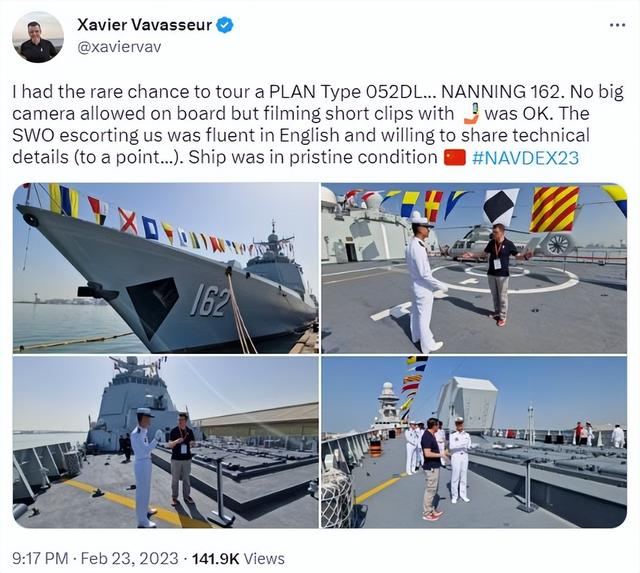Click the red-yellow striped signal flag
This screenshot has height=573, width=640.
[554, 209]
